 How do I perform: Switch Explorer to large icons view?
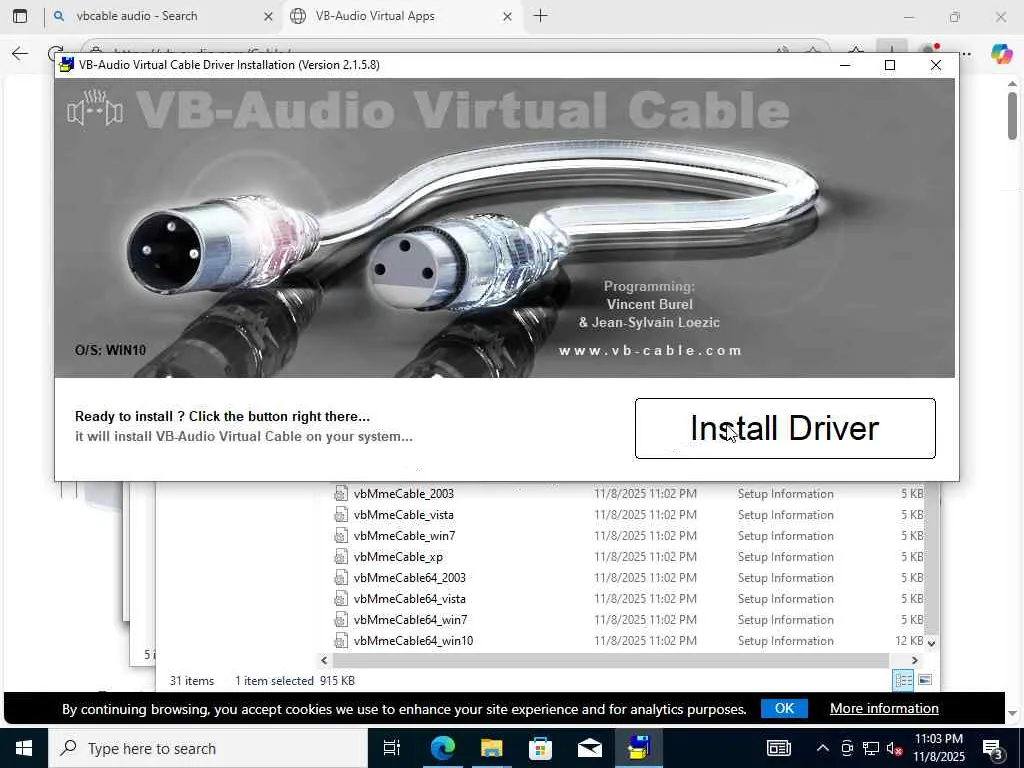tap(925, 680)
